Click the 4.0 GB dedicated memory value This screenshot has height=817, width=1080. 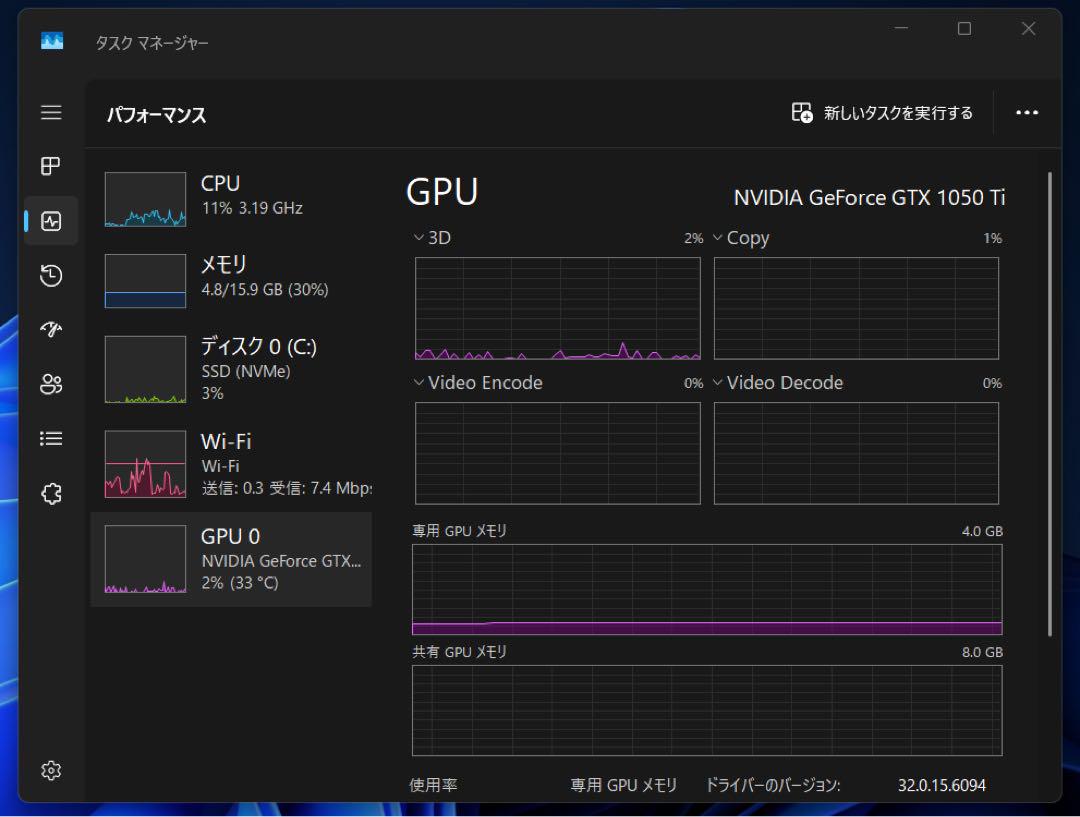[x=982, y=531]
